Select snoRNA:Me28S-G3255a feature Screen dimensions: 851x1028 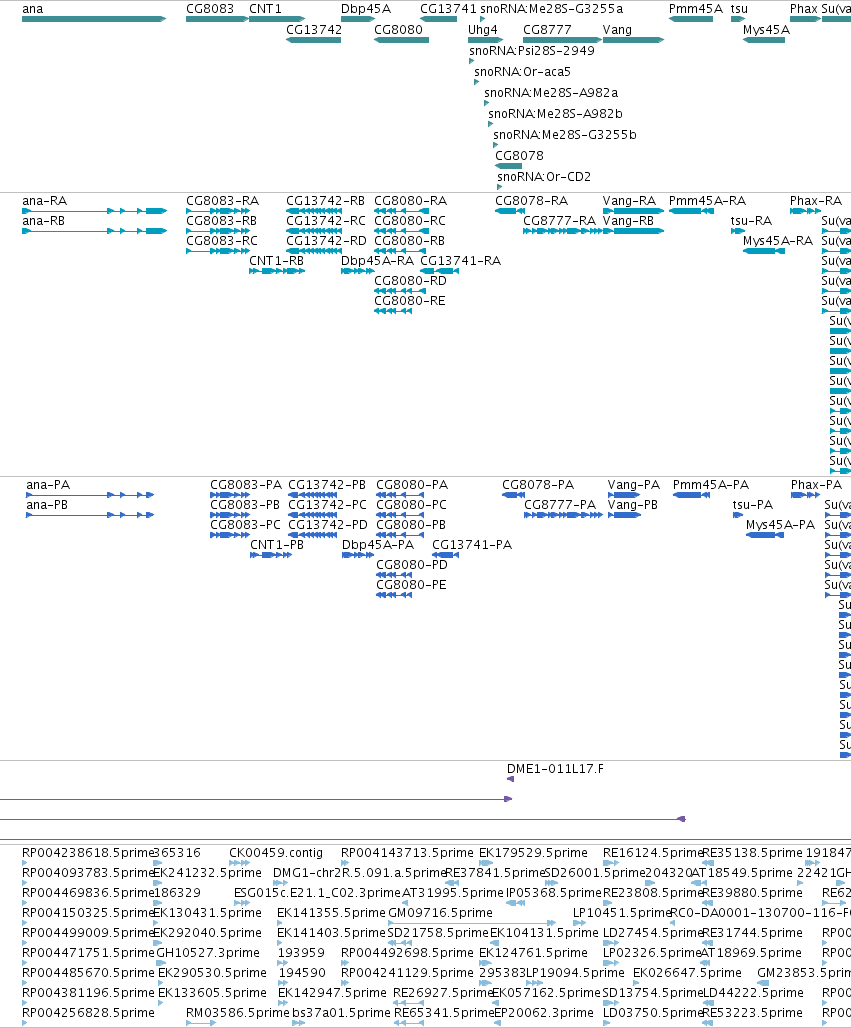pyautogui.click(x=483, y=19)
